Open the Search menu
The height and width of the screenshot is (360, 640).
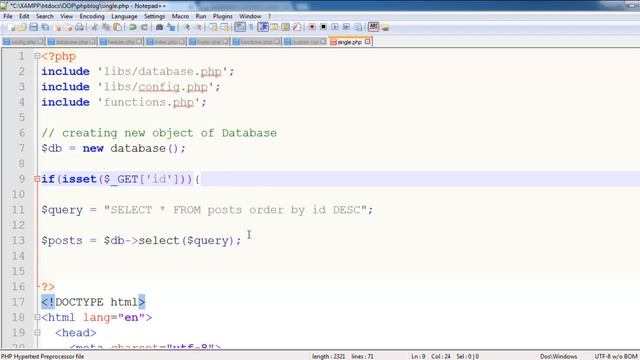[44, 16]
